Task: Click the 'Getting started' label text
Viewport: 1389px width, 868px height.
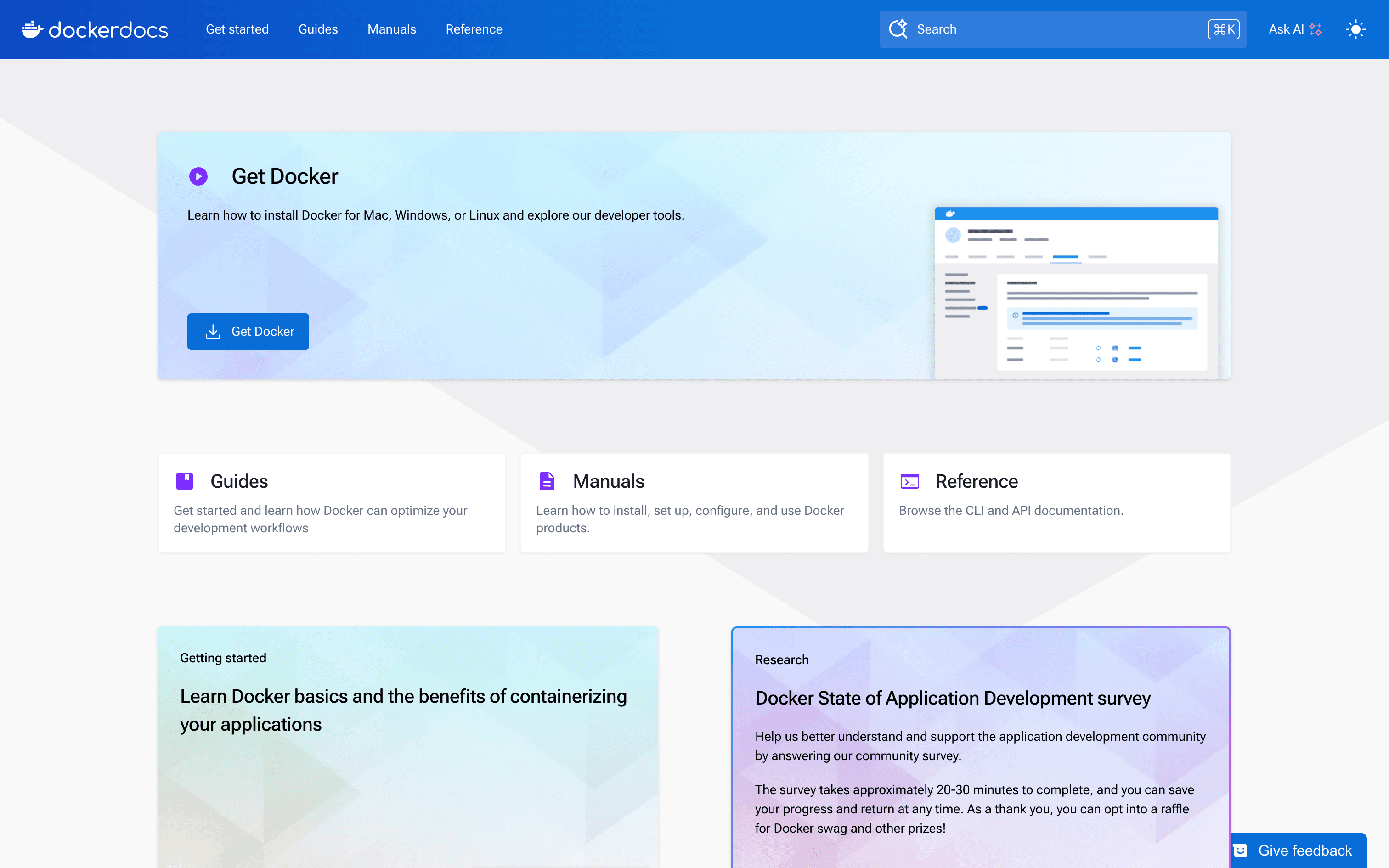Action: pos(223,658)
